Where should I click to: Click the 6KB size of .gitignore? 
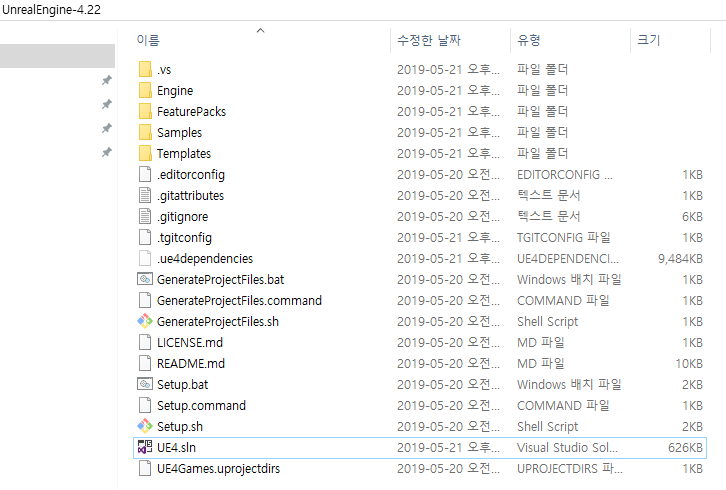692,216
